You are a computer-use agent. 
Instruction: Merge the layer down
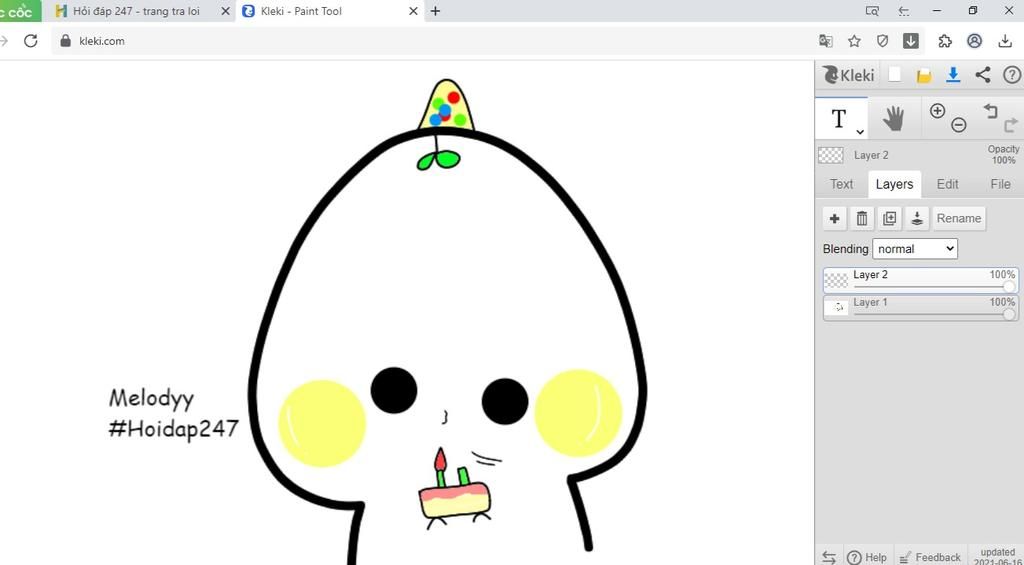tap(917, 219)
